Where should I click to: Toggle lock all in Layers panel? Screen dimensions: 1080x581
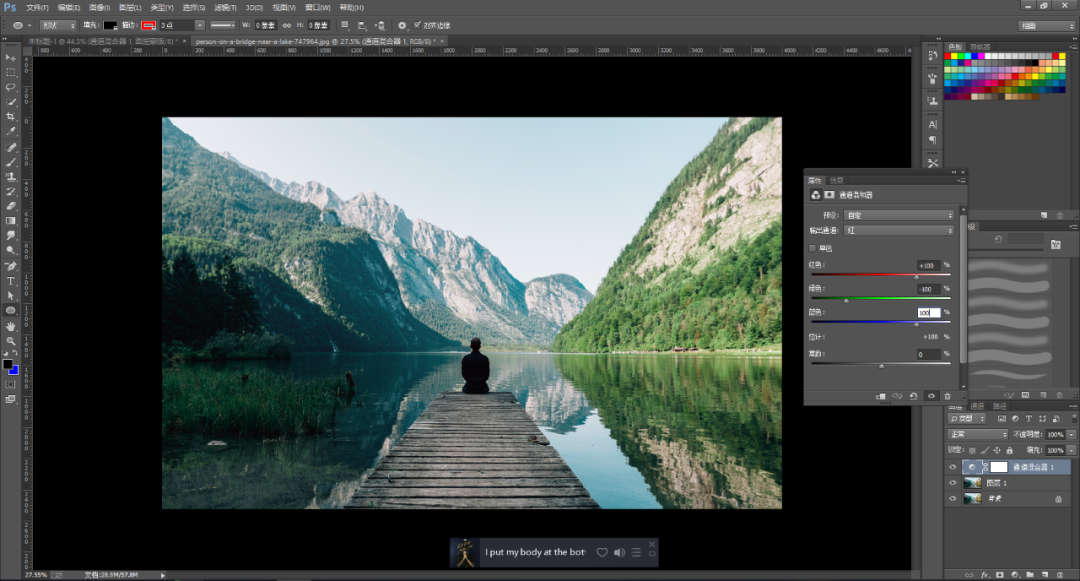1009,450
